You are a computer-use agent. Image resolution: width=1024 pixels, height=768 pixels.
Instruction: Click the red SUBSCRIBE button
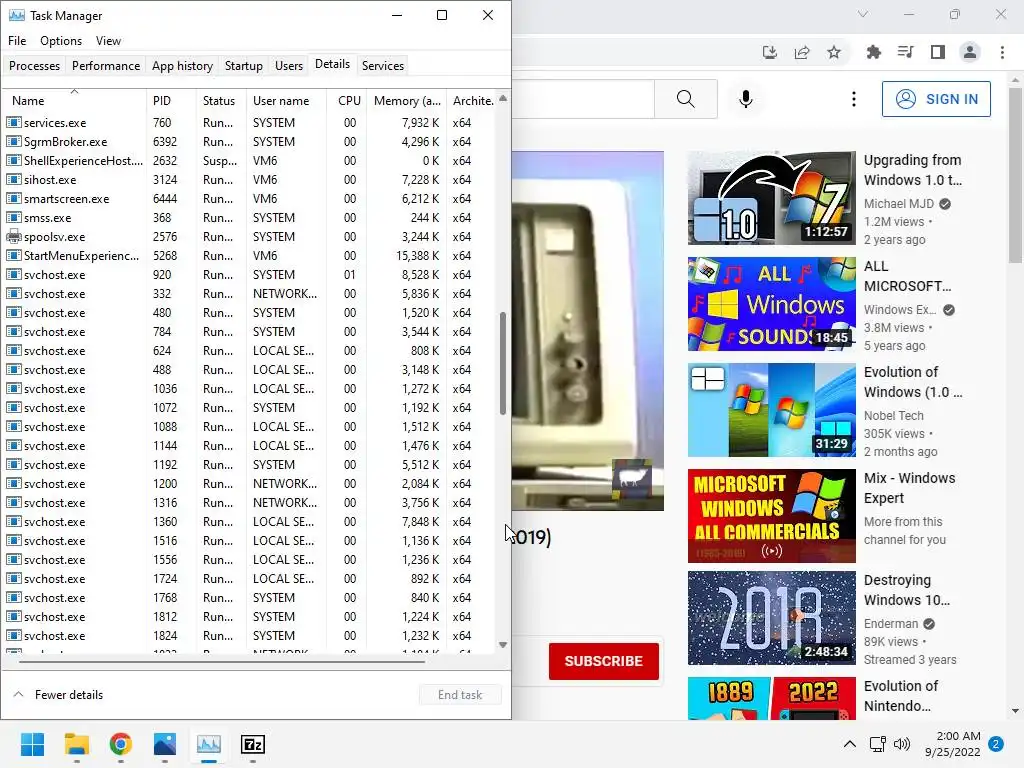coord(603,661)
